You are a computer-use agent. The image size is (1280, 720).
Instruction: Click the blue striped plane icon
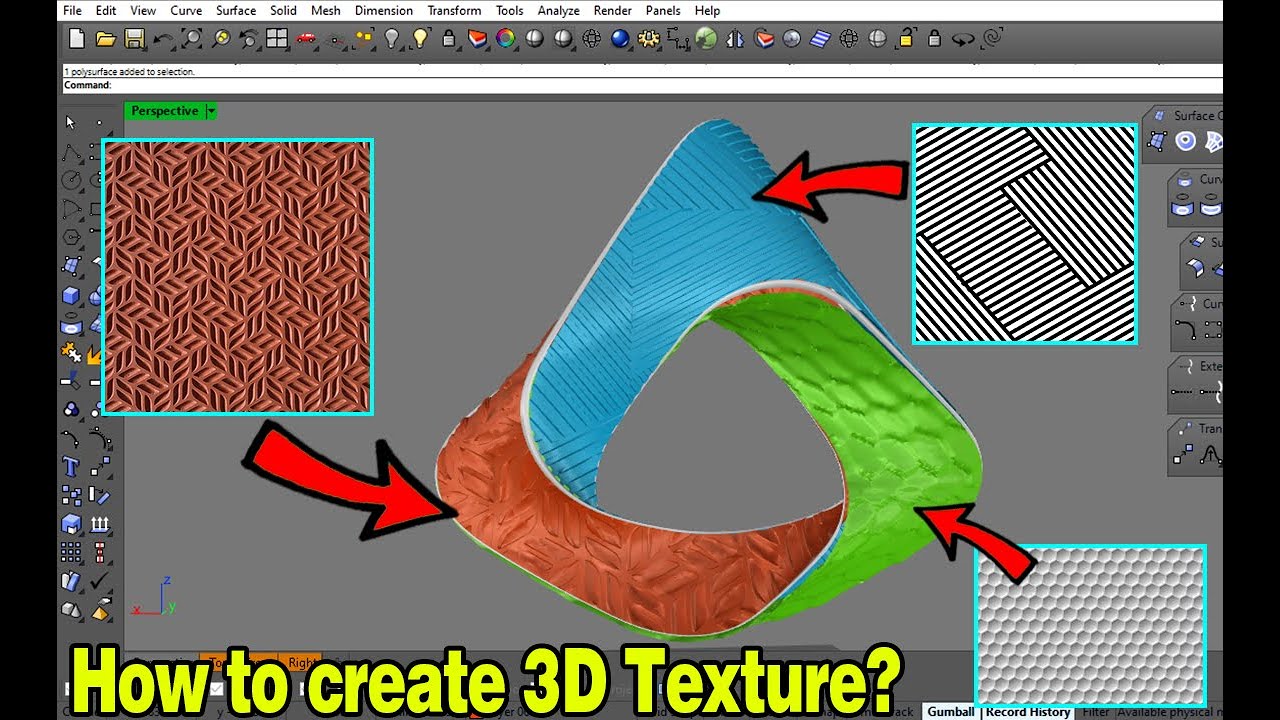point(820,39)
